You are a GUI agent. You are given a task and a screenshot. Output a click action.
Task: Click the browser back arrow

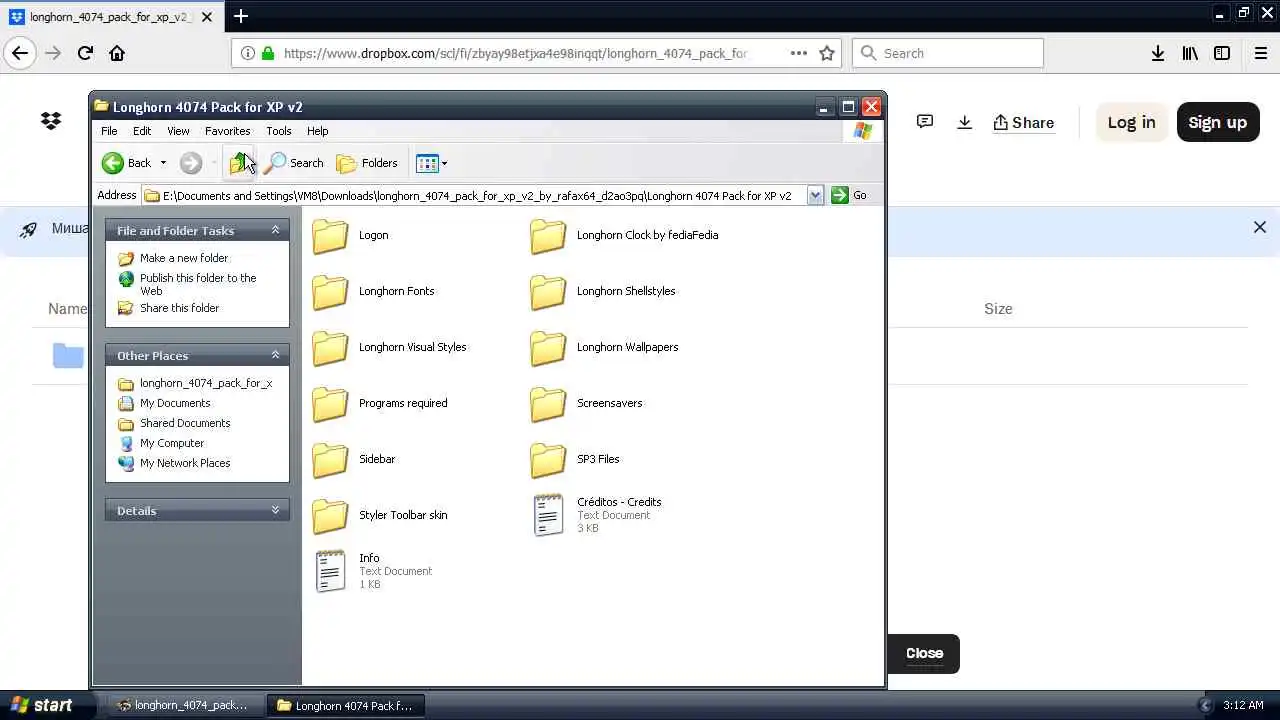(20, 53)
